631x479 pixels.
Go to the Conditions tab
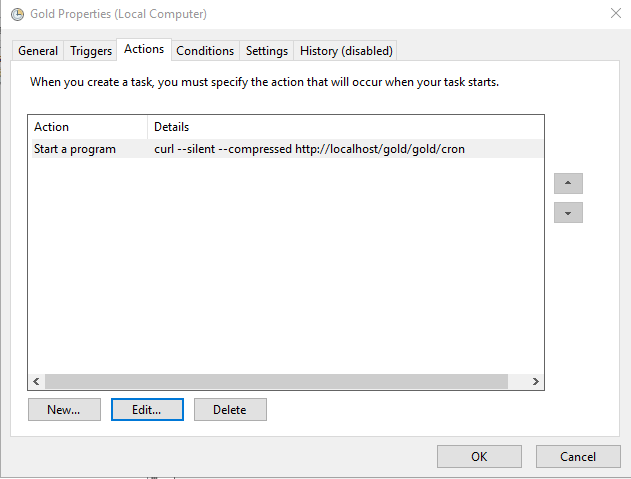205,51
